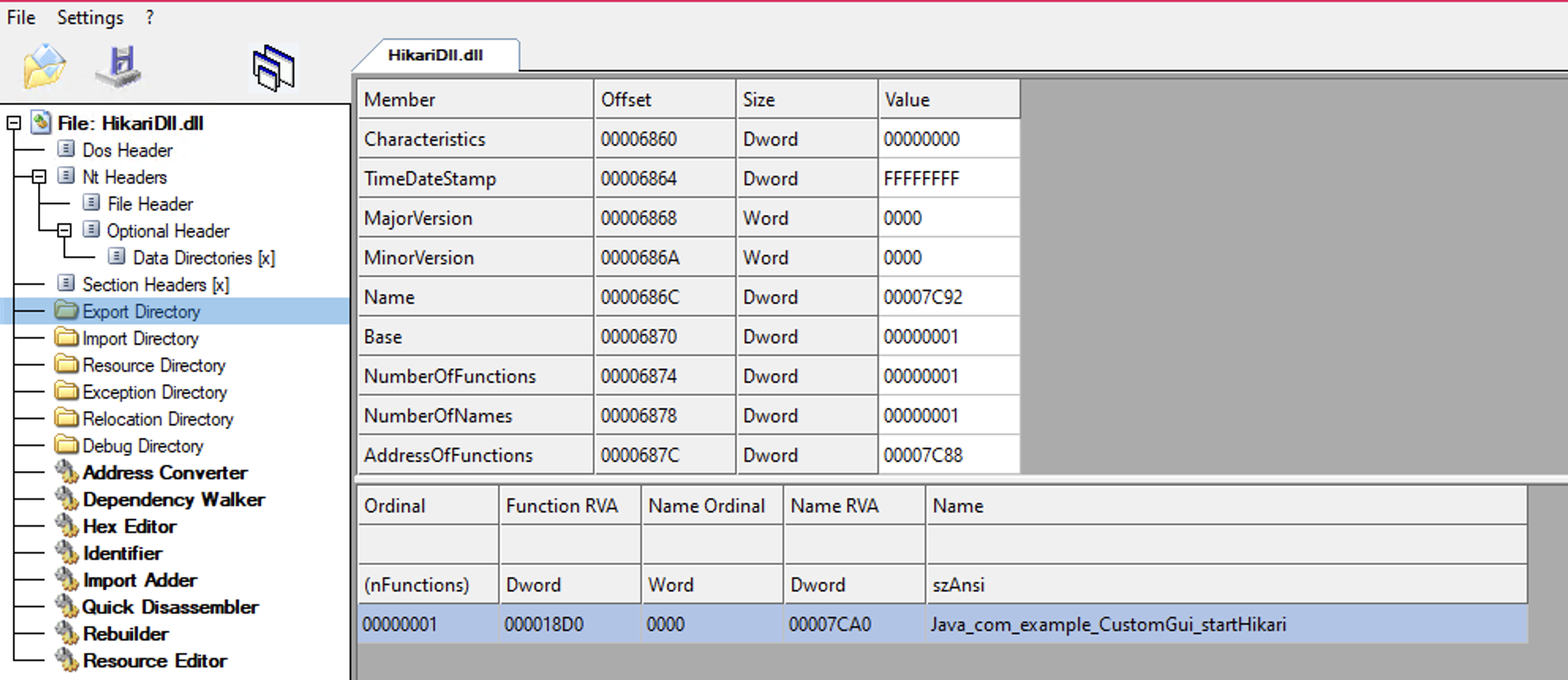Screen dimensions: 1568x680
Task: Select Section Headers [x] in the tree
Action: pos(155,285)
